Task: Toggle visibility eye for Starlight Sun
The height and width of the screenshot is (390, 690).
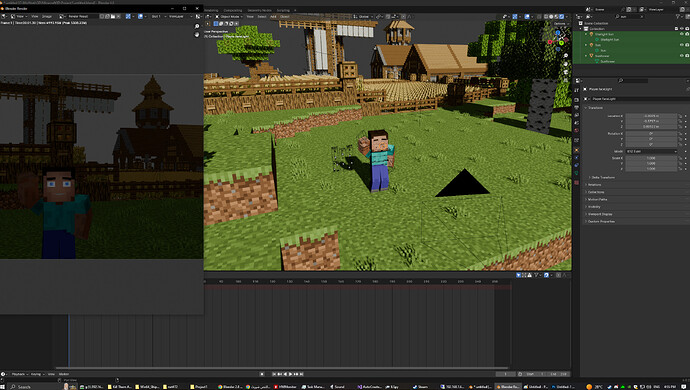Action: [x=682, y=34]
